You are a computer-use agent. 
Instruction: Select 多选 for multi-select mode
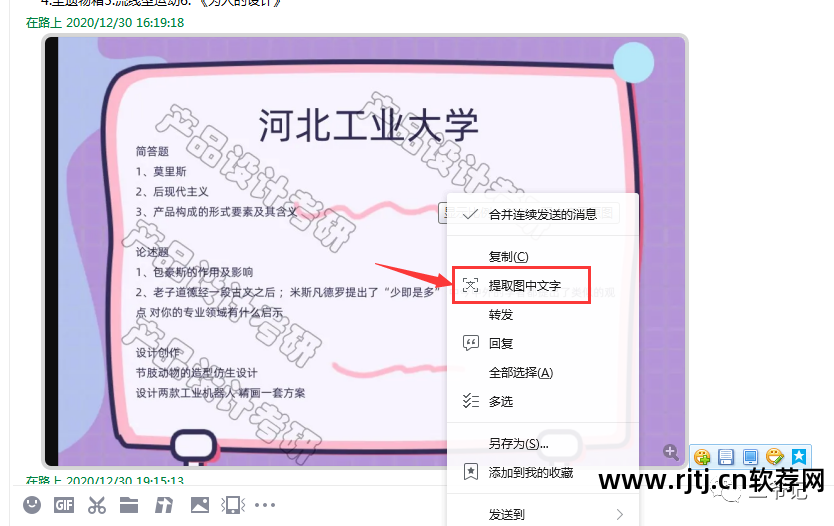point(543,401)
